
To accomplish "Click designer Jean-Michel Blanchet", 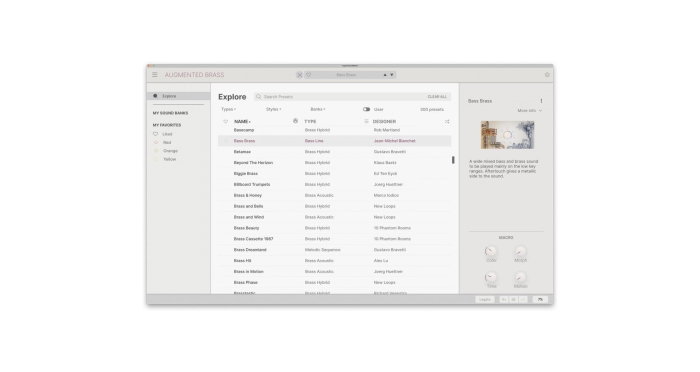I will [395, 141].
